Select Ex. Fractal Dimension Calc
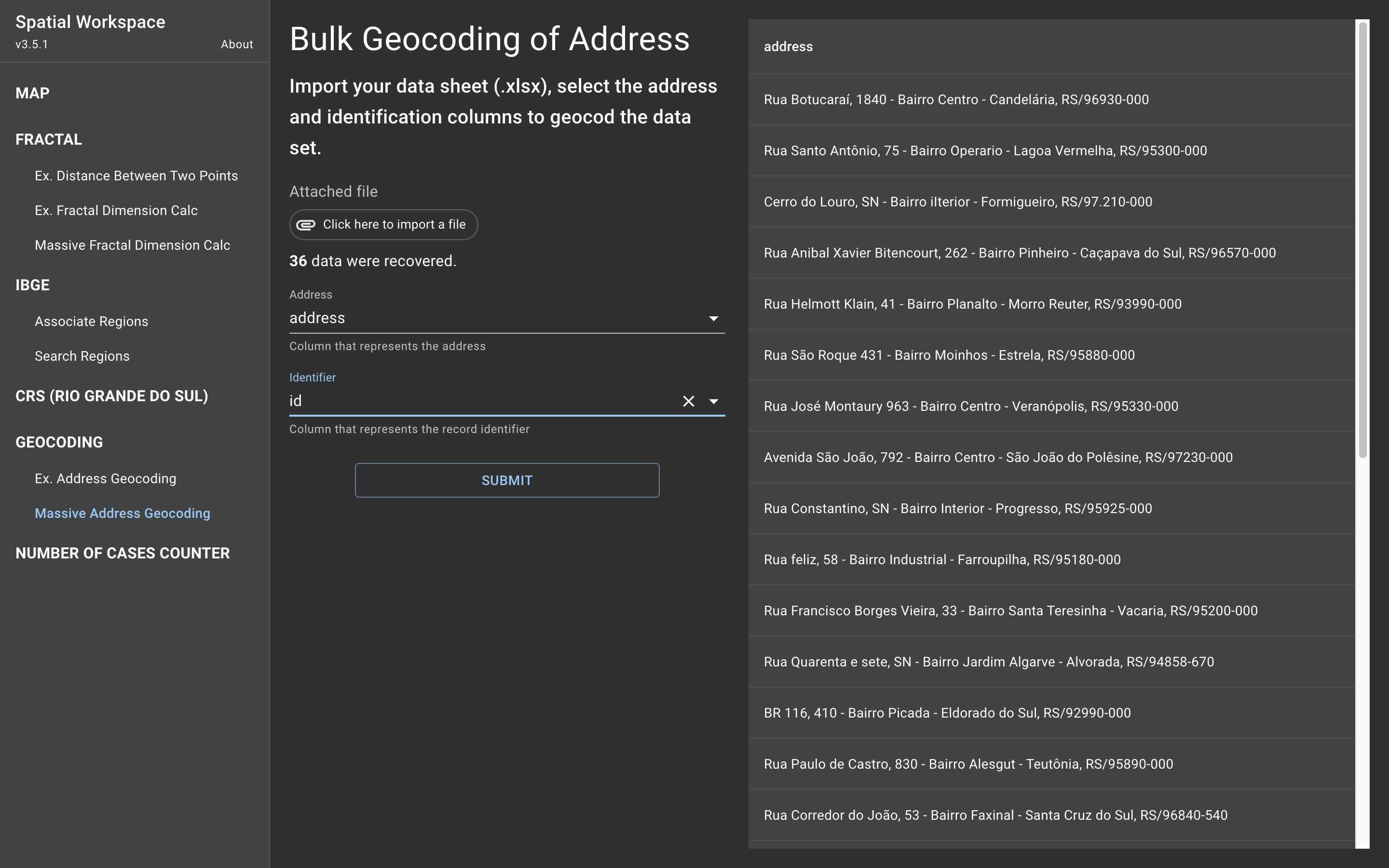Viewport: 1389px width, 868px height. click(x=116, y=211)
